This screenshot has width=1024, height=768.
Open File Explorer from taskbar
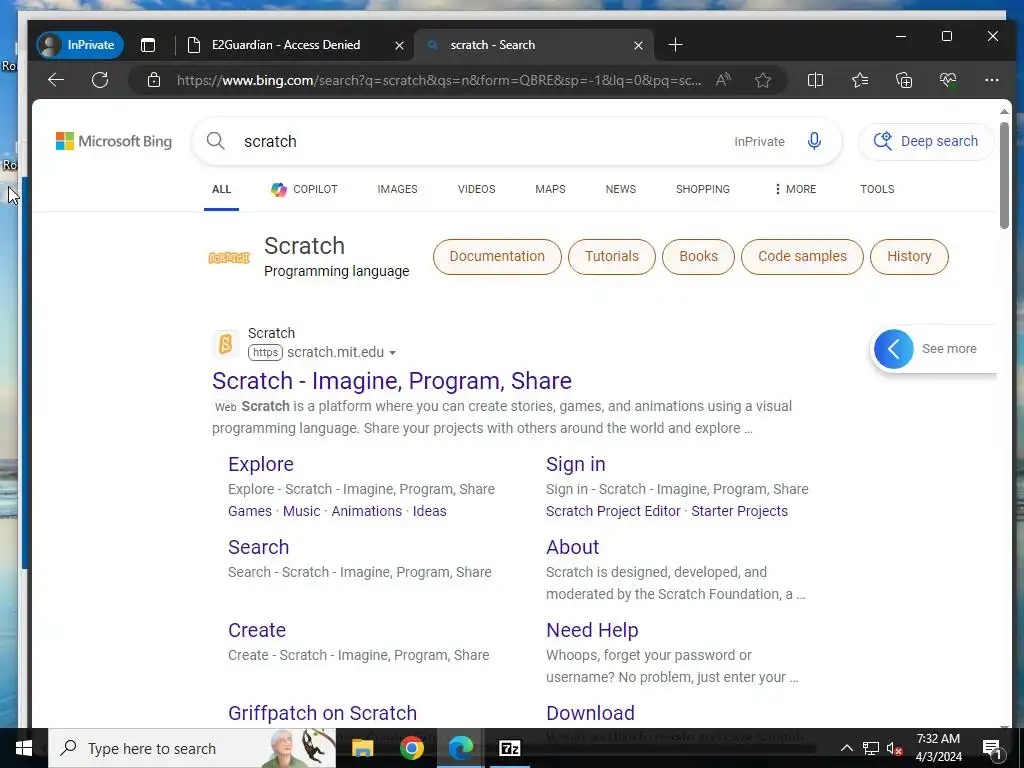coord(362,748)
